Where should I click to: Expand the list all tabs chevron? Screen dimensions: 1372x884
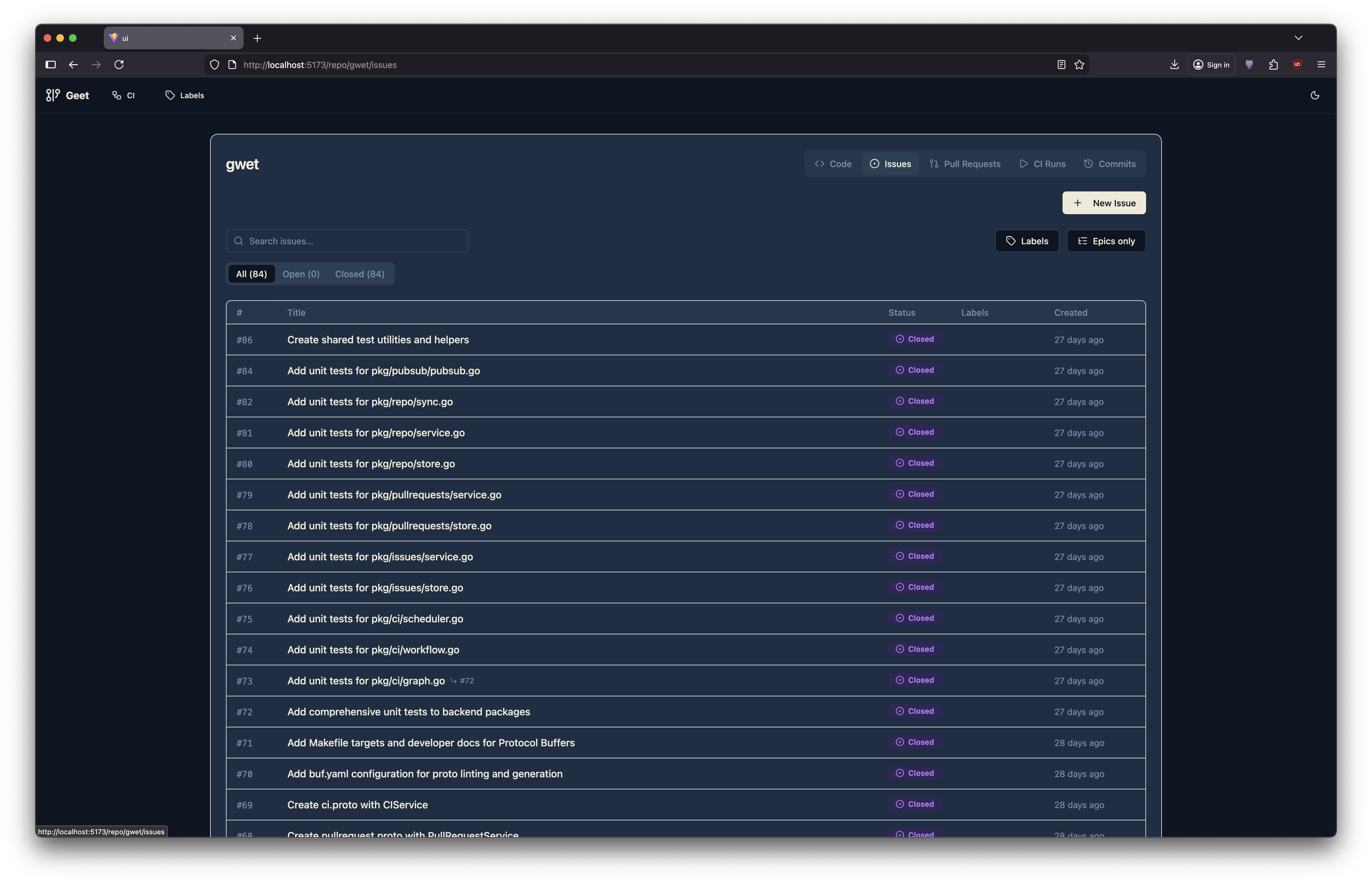[x=1298, y=38]
